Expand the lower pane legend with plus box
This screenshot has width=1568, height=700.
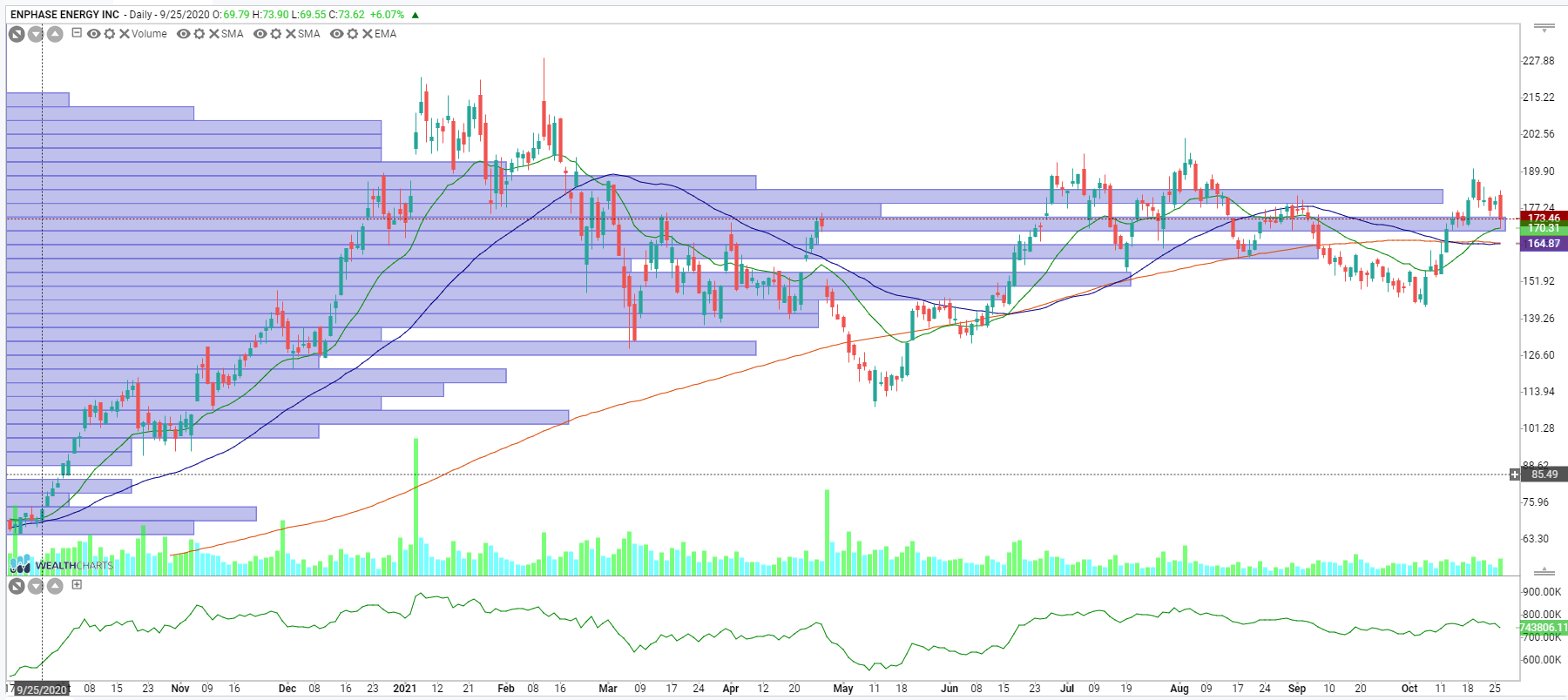pos(77,585)
